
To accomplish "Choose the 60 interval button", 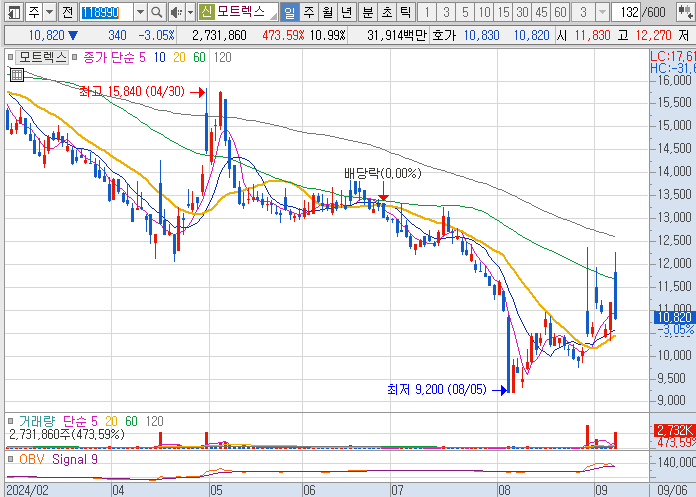I will (x=561, y=12).
